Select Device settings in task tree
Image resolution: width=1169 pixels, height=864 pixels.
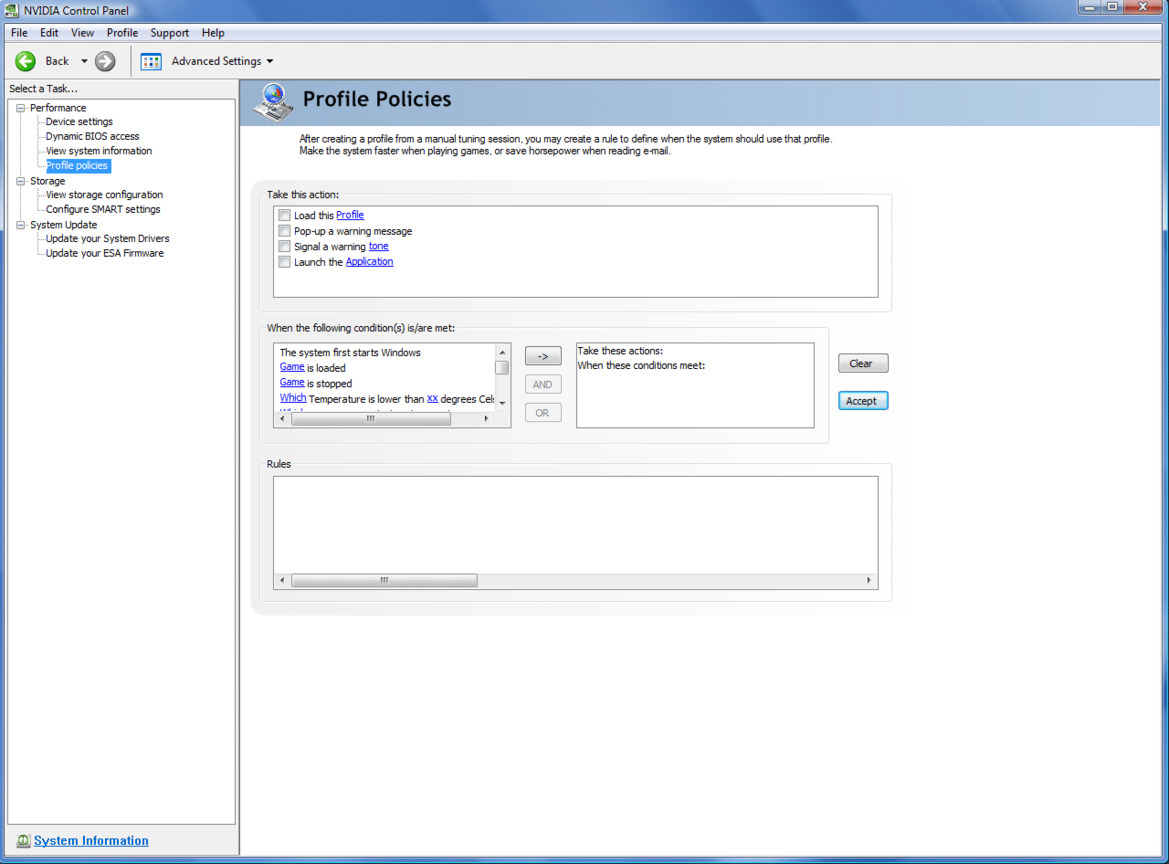tap(79, 122)
